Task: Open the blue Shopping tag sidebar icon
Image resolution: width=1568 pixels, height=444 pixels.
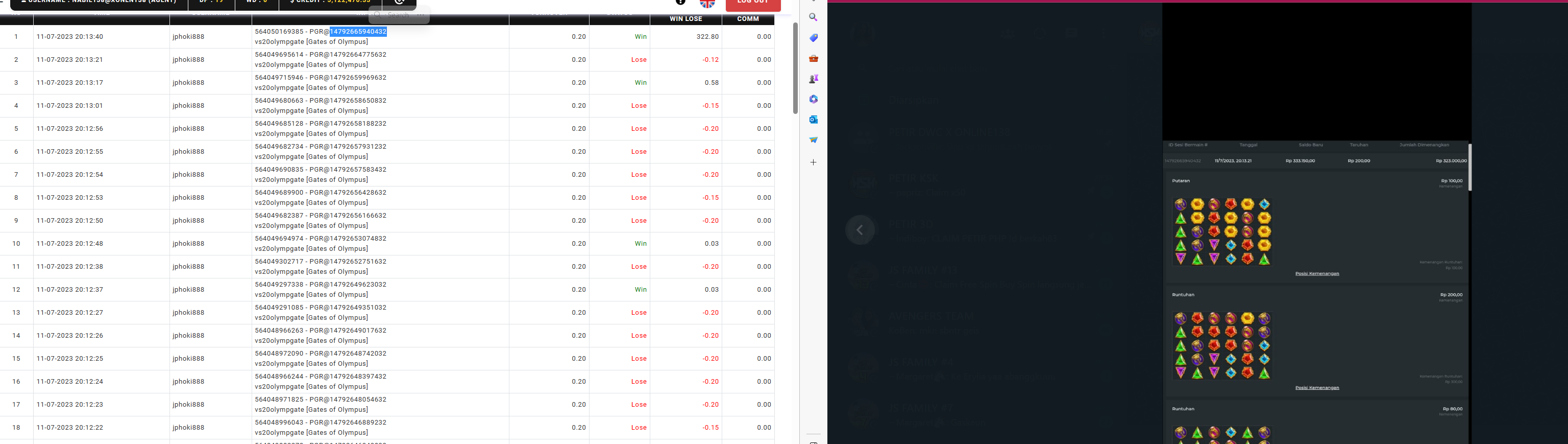Action: click(813, 38)
